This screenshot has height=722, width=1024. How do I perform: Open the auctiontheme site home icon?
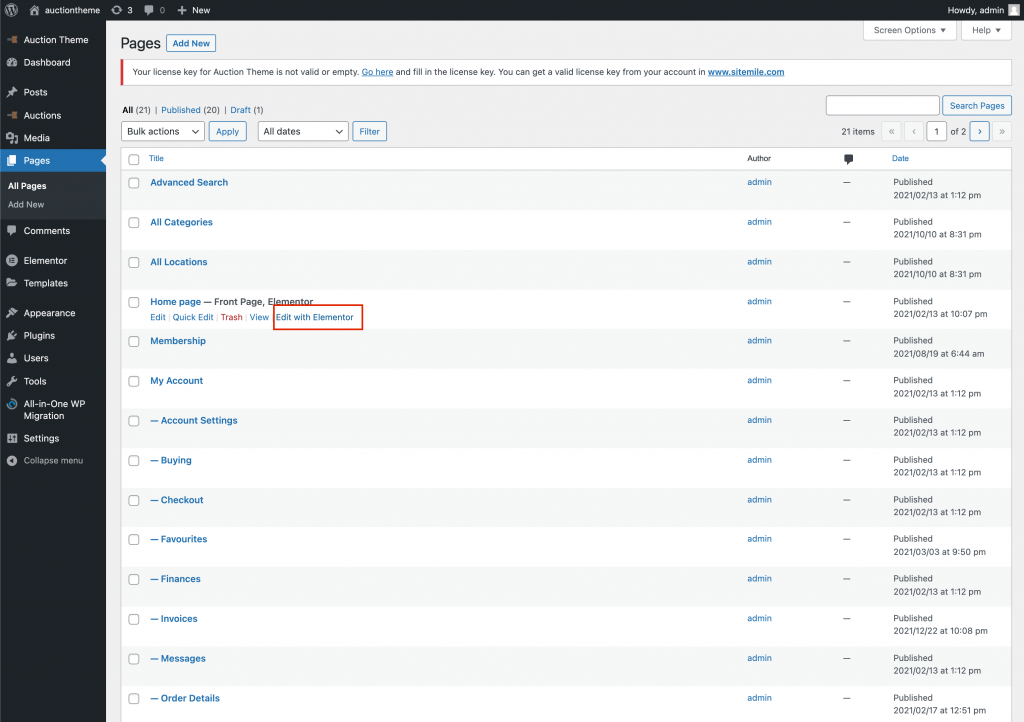point(34,10)
